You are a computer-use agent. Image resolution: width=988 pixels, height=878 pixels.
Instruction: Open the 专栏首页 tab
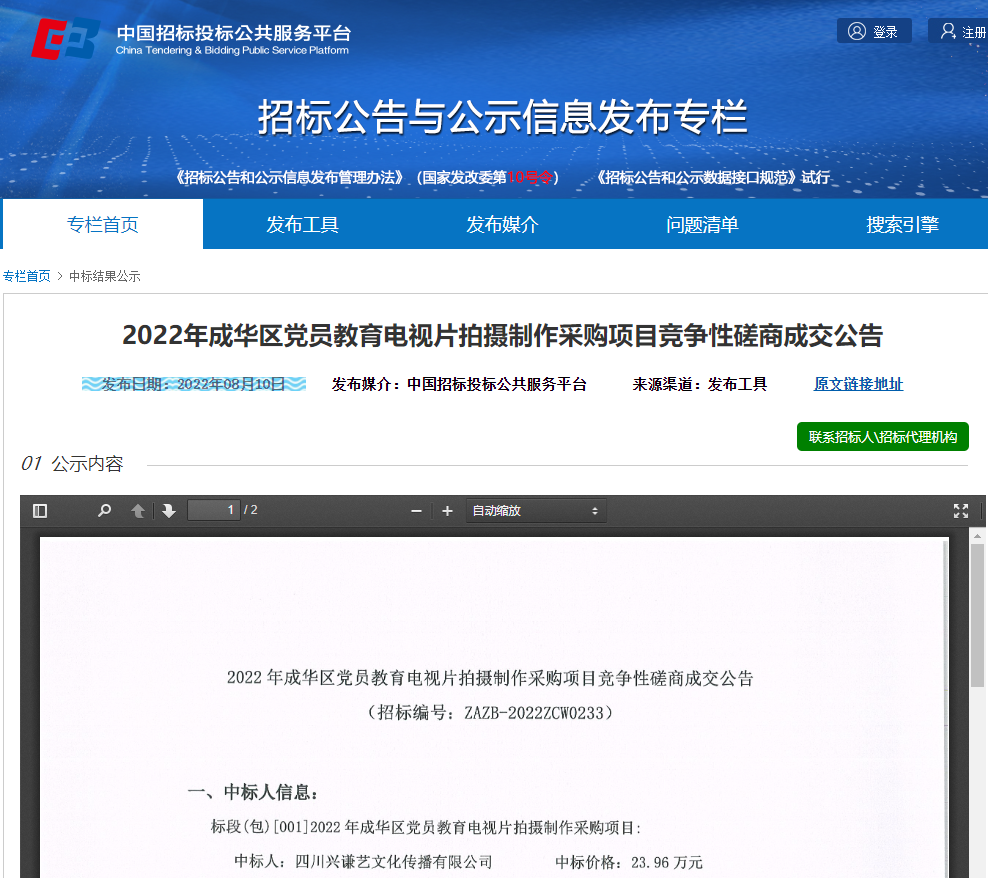coord(103,224)
